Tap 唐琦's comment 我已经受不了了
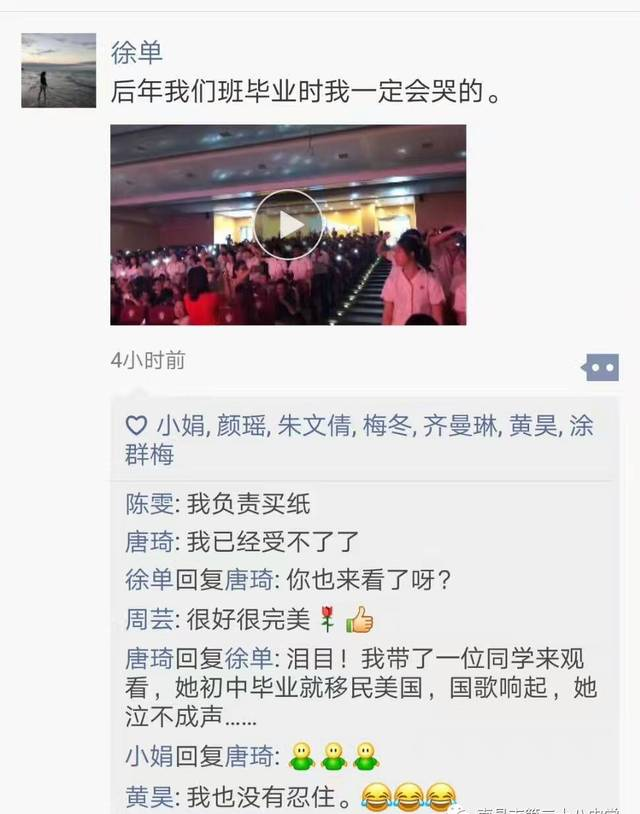Image resolution: width=640 pixels, height=814 pixels. coord(273,542)
